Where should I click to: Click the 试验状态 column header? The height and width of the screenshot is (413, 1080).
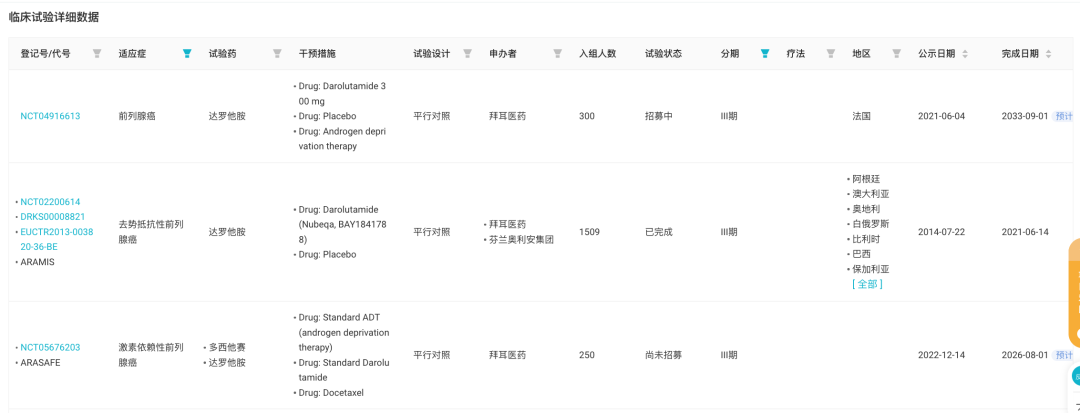point(663,54)
